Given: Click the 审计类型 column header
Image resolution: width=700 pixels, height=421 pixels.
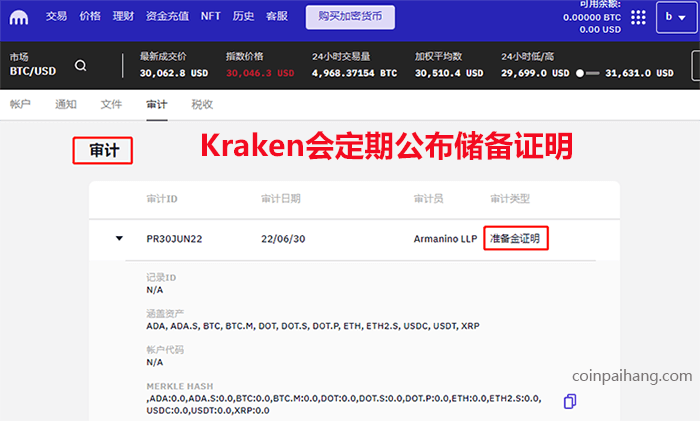Looking at the screenshot, I should pos(510,199).
